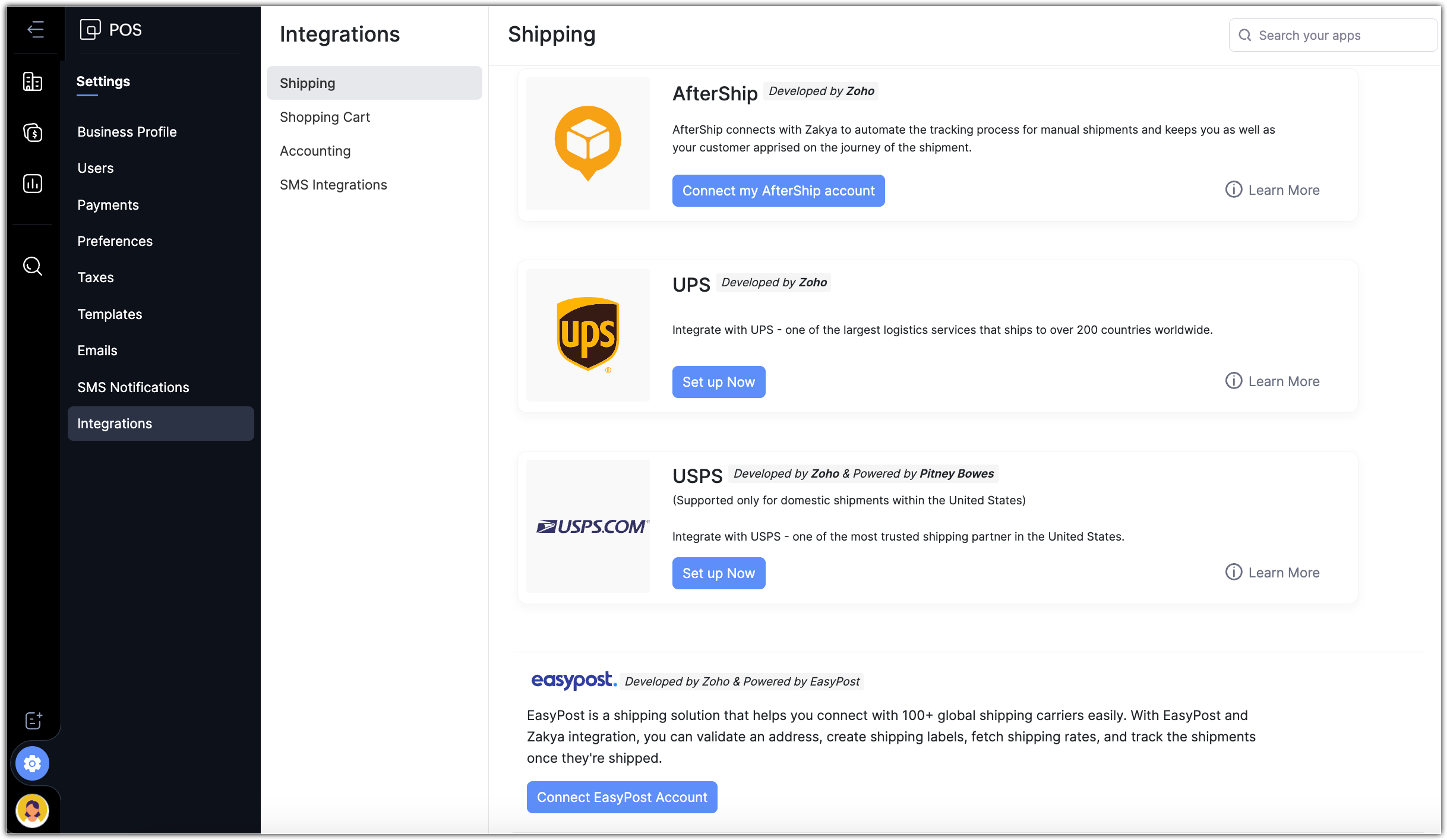Click Connect EasyPost Account button
Image resolution: width=1447 pixels, height=840 pixels.
click(x=622, y=797)
